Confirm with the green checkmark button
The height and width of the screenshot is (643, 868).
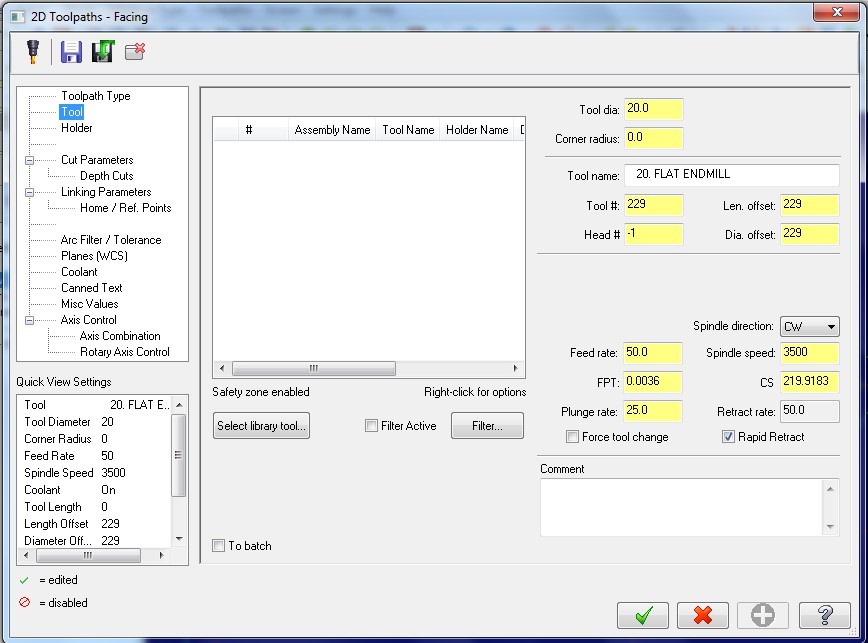click(643, 615)
